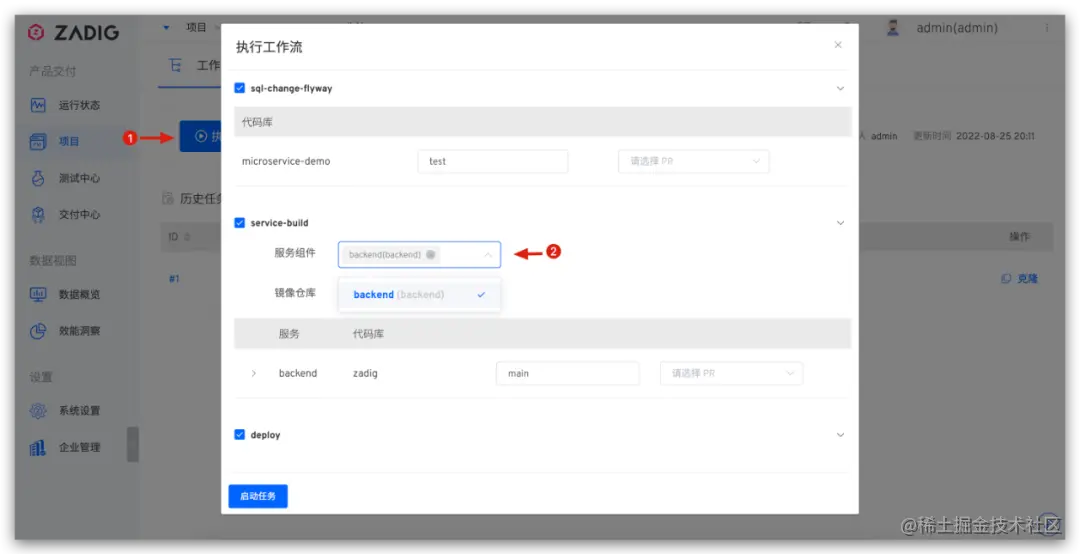Open the 运行状态 menu item

pos(79,105)
